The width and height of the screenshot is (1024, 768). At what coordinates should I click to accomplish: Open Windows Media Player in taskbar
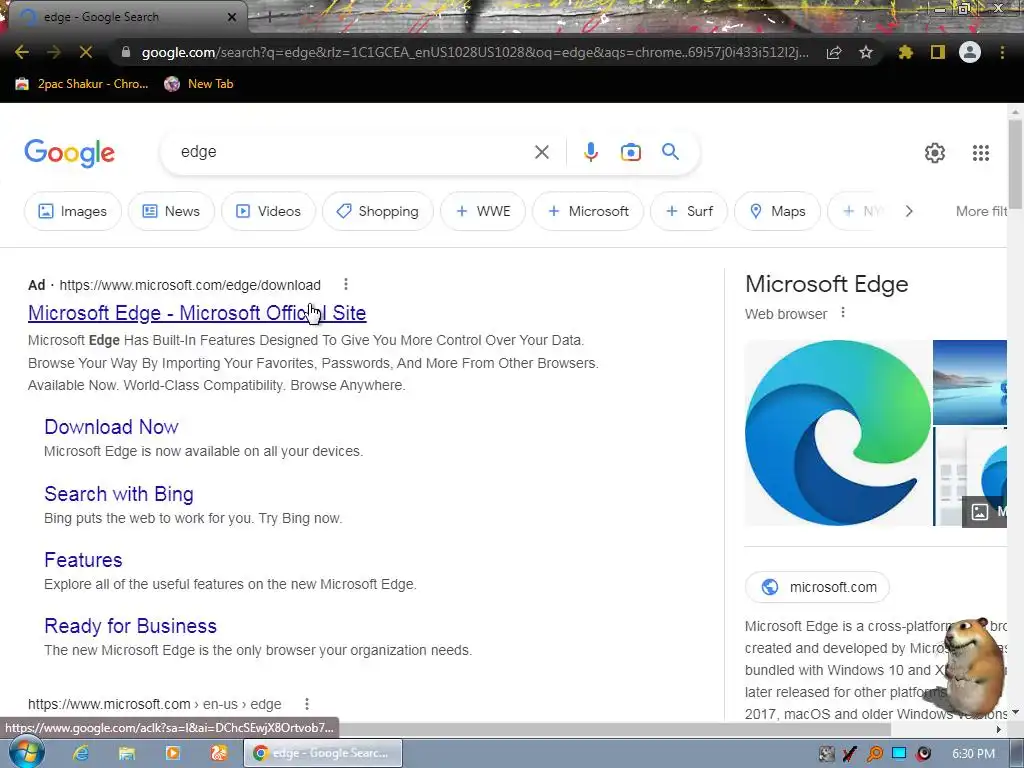click(172, 753)
